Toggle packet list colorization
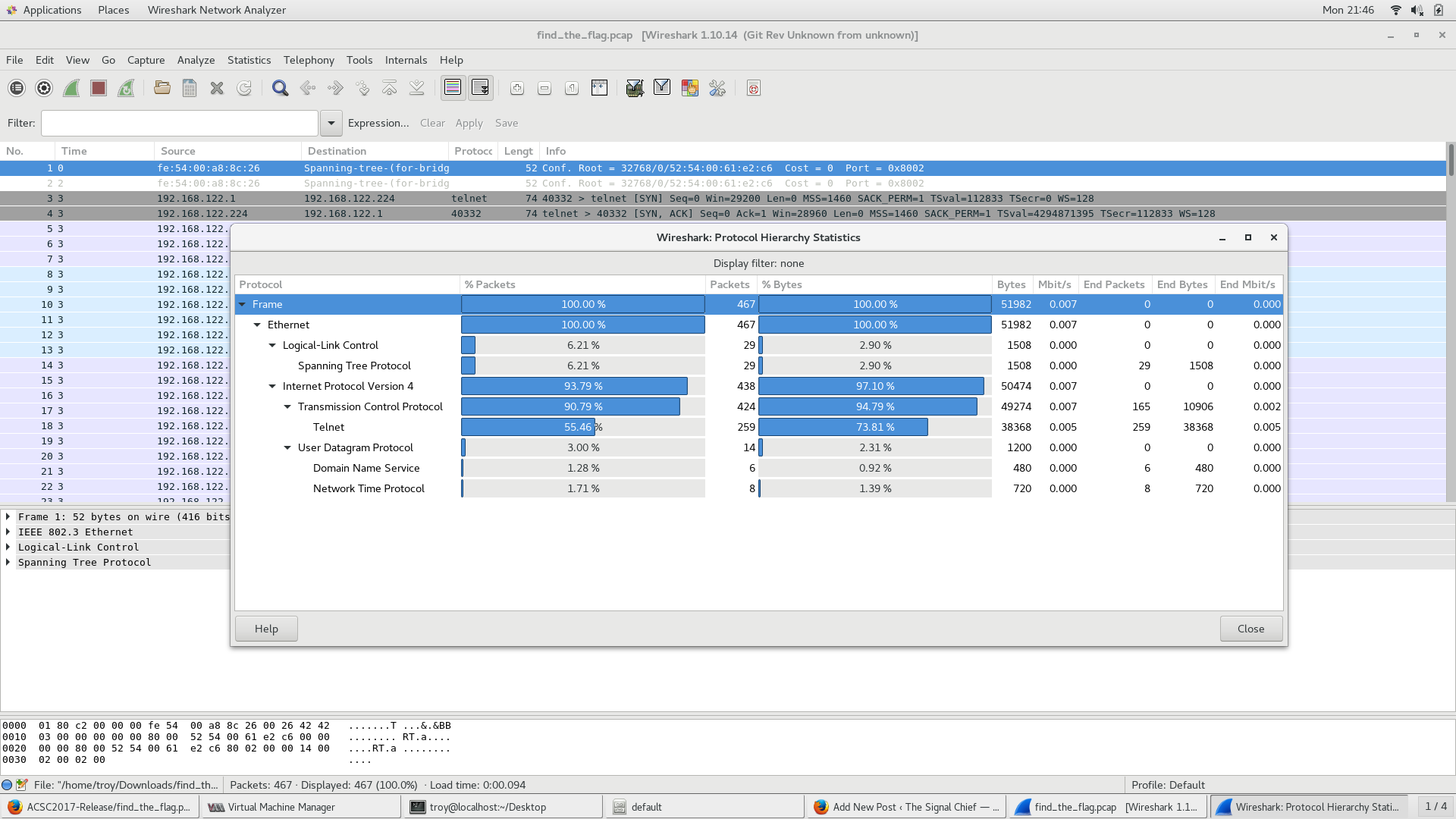Screen dimensions: 1456x819 point(453,88)
